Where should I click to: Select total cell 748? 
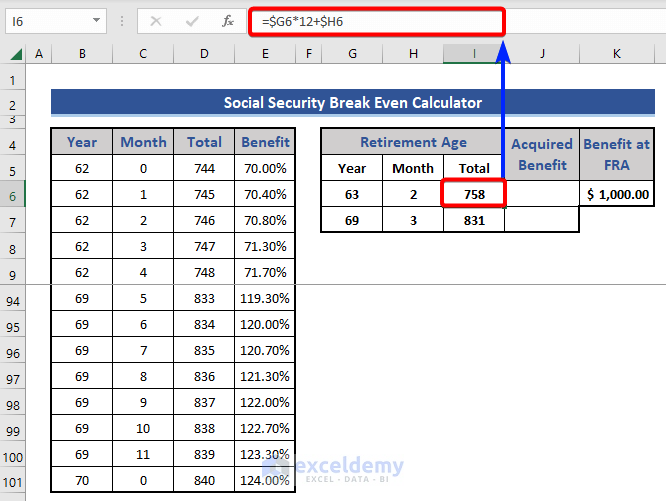[204, 272]
